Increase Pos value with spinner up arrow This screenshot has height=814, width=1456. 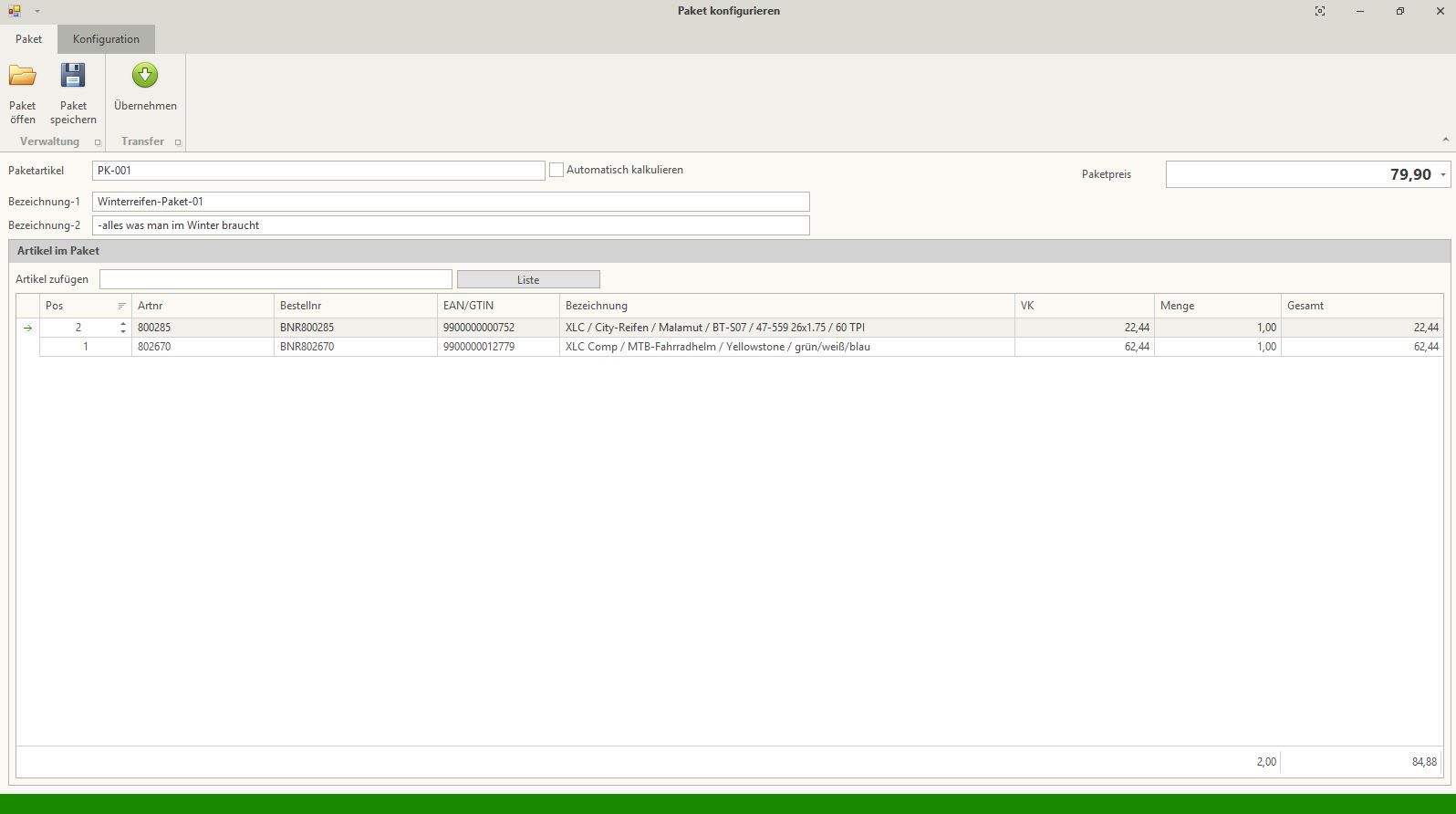[123, 323]
